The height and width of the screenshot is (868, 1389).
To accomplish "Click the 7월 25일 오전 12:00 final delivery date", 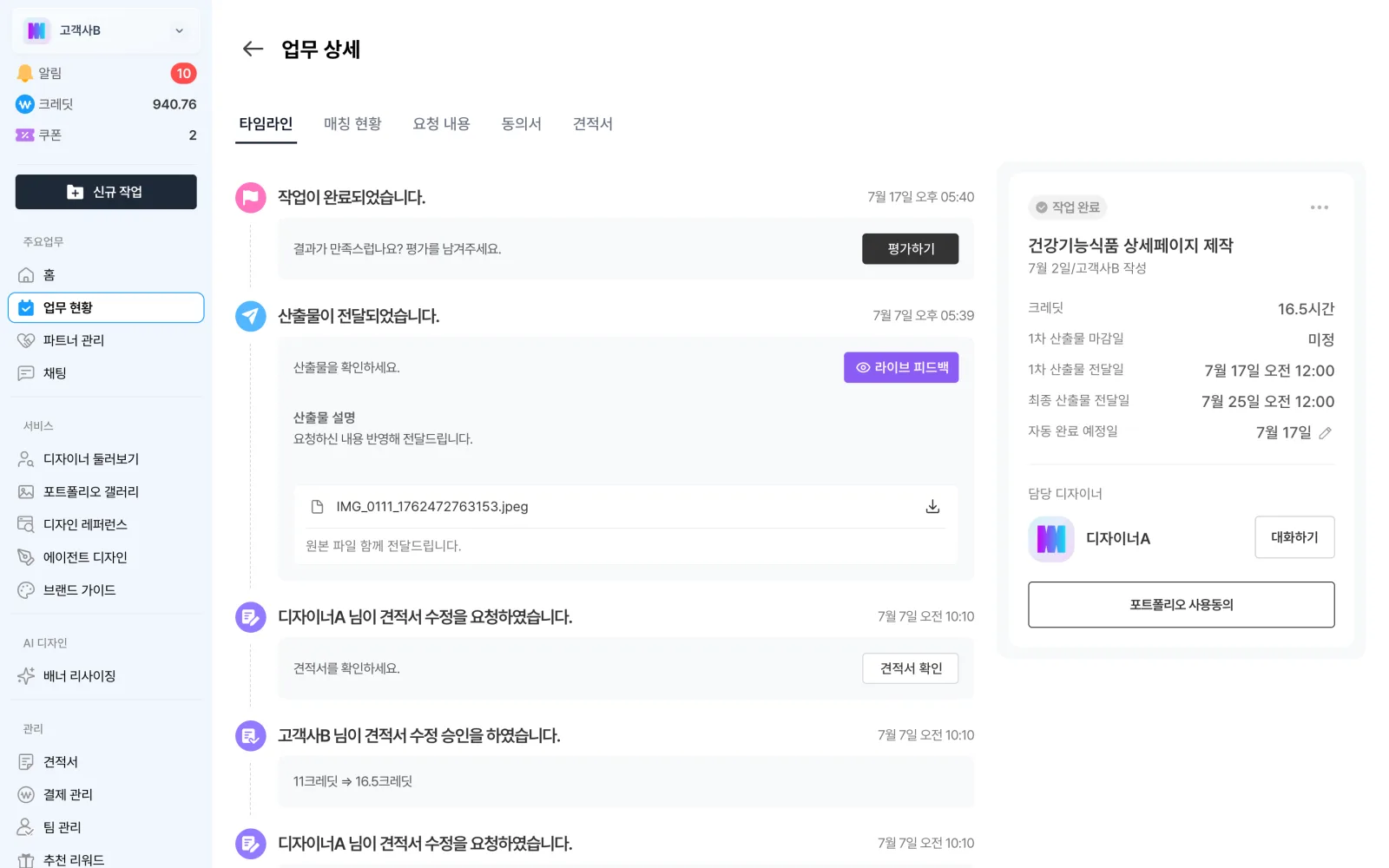I will [1267, 402].
